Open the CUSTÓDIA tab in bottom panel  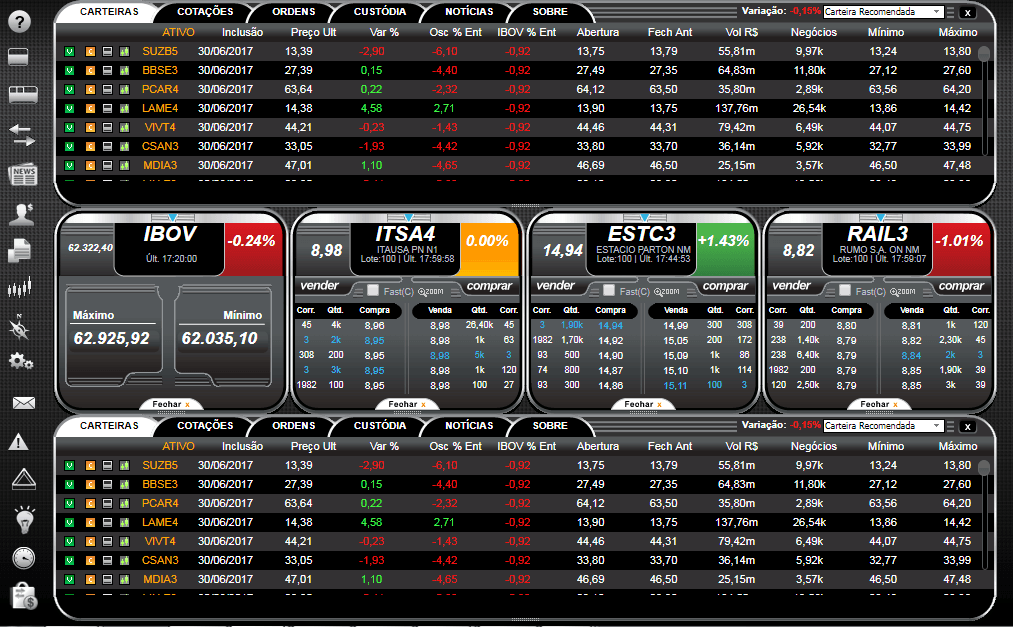pos(380,426)
